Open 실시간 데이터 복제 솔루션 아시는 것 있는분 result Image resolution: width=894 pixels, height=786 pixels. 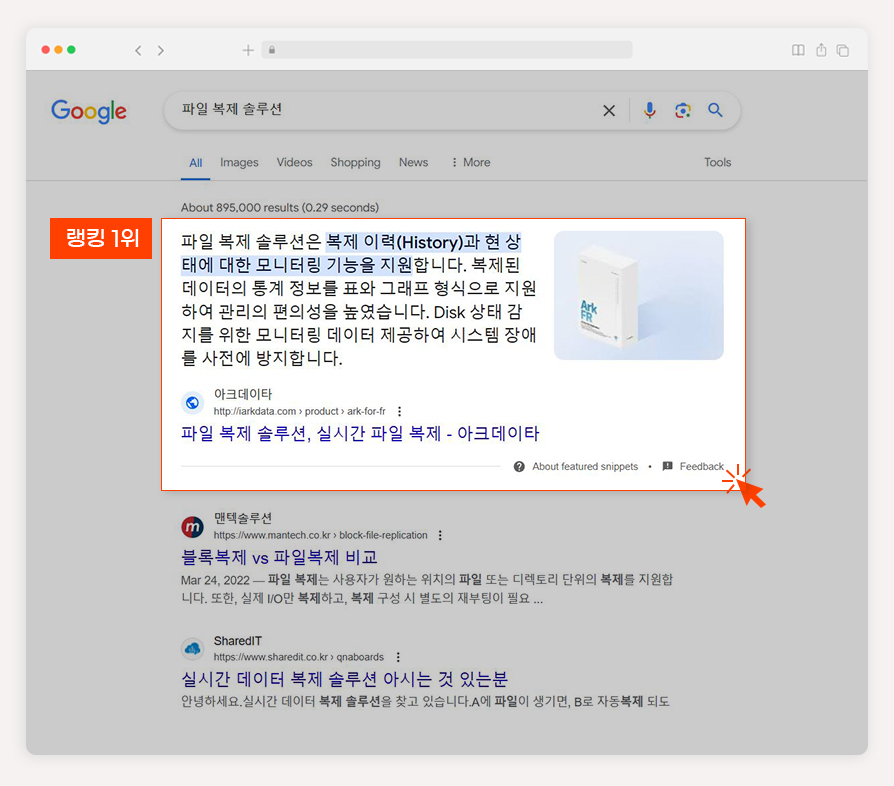[x=344, y=679]
